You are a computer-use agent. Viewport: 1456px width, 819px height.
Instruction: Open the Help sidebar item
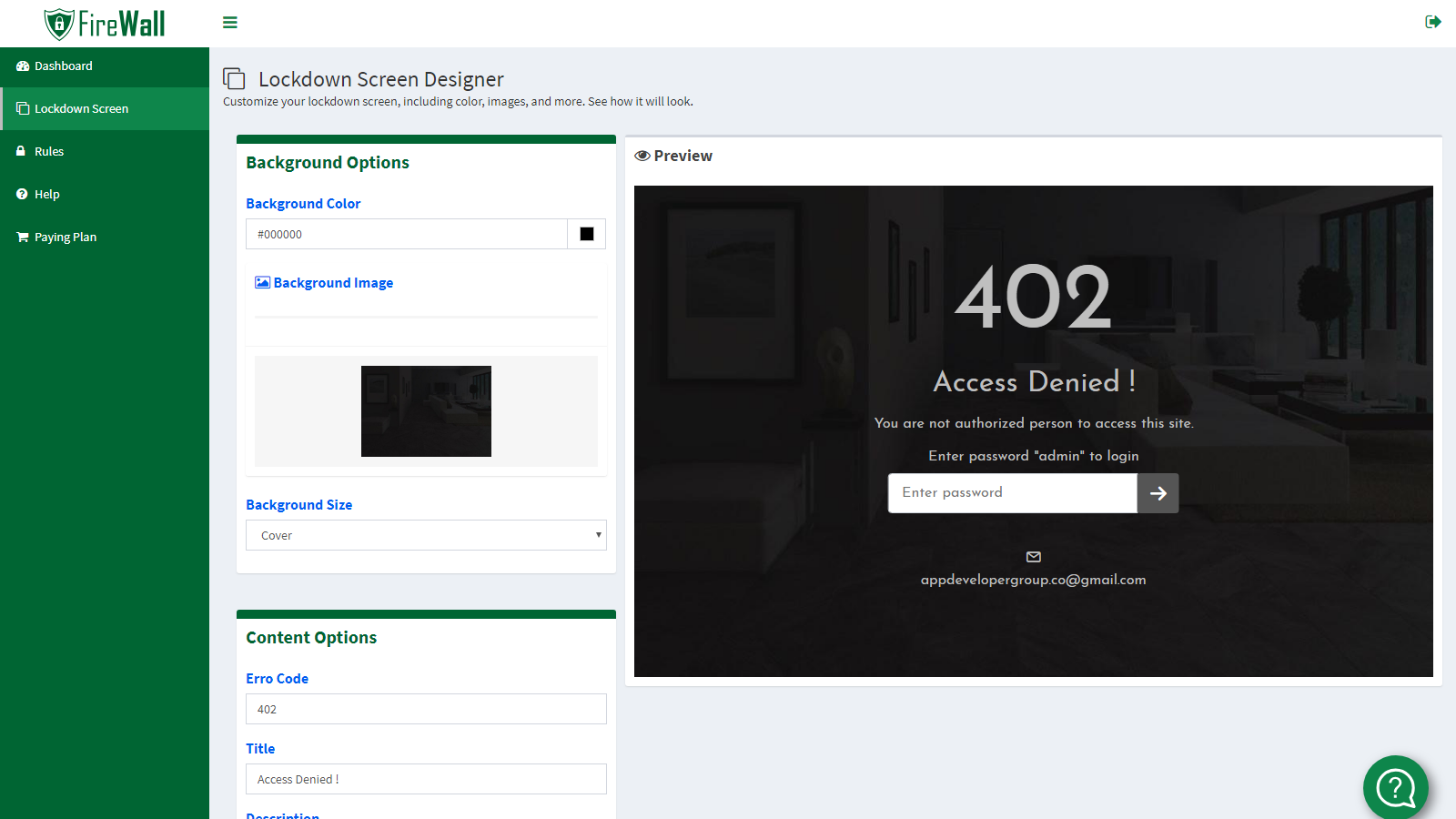(46, 195)
